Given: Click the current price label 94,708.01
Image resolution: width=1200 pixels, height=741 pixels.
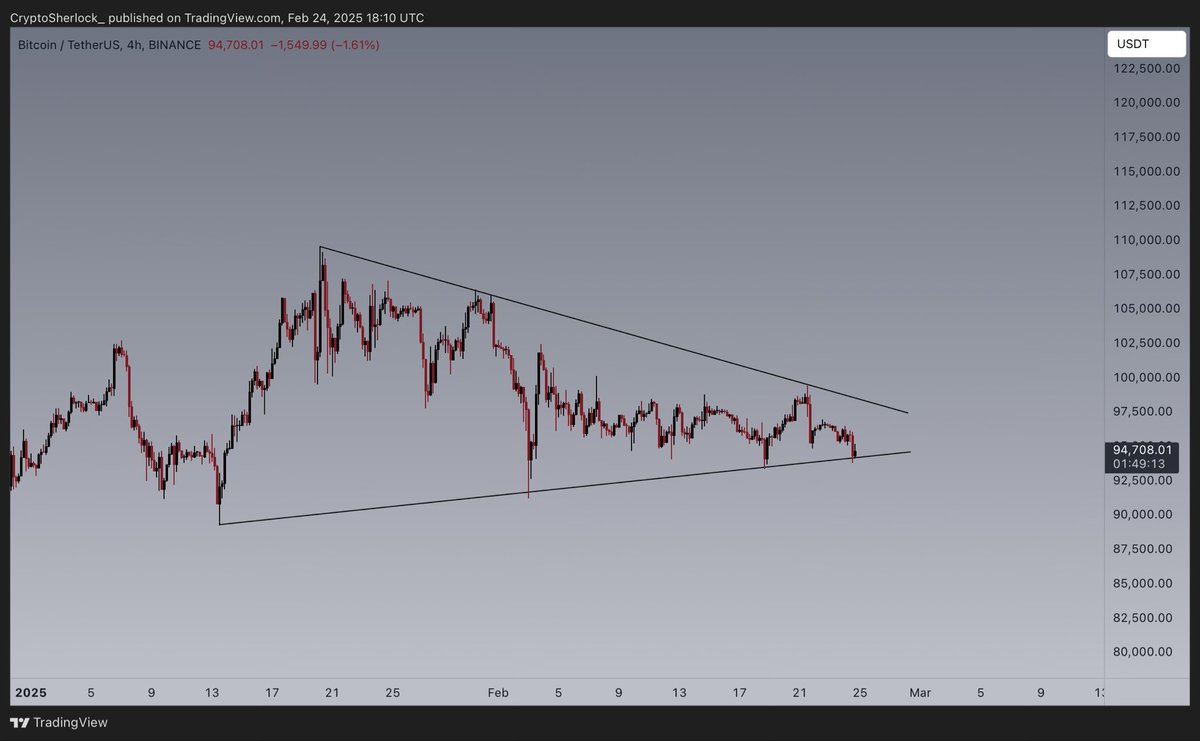Looking at the screenshot, I should [1143, 450].
